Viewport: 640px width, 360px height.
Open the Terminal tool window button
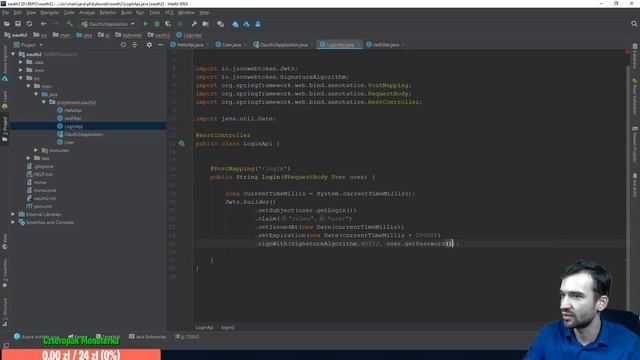pos(108,337)
